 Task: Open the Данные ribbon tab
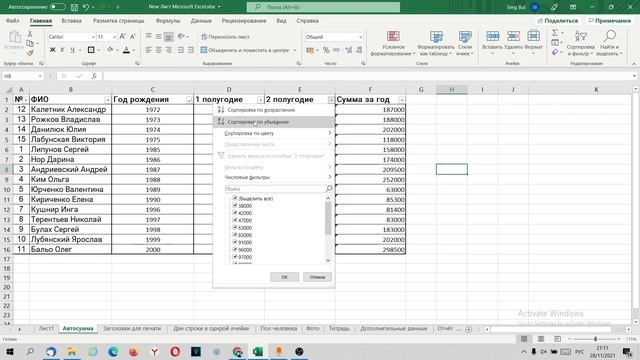201,20
